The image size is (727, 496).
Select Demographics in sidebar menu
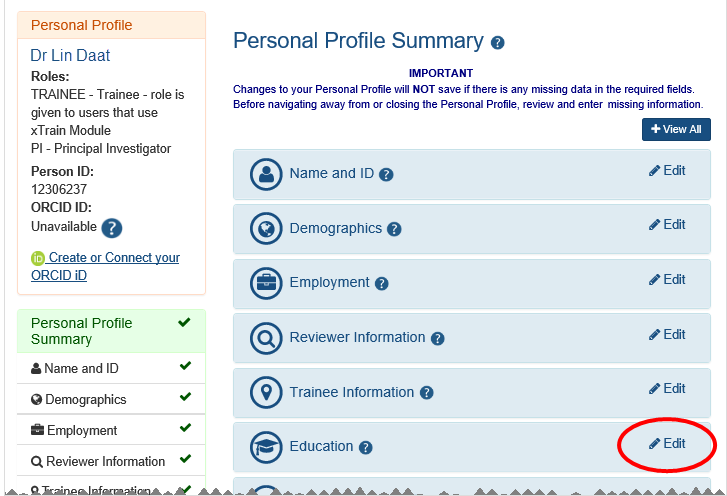[111, 399]
